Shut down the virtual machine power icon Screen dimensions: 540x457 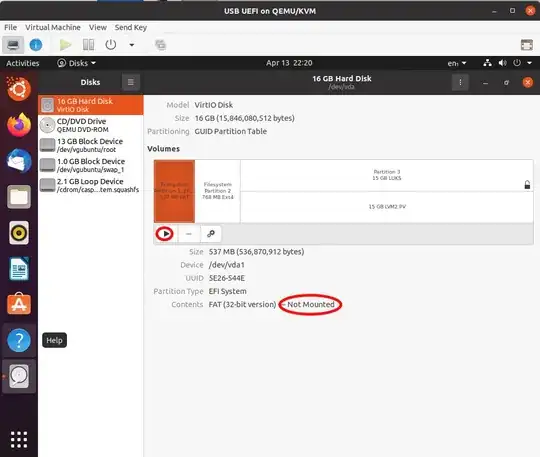tap(111, 45)
